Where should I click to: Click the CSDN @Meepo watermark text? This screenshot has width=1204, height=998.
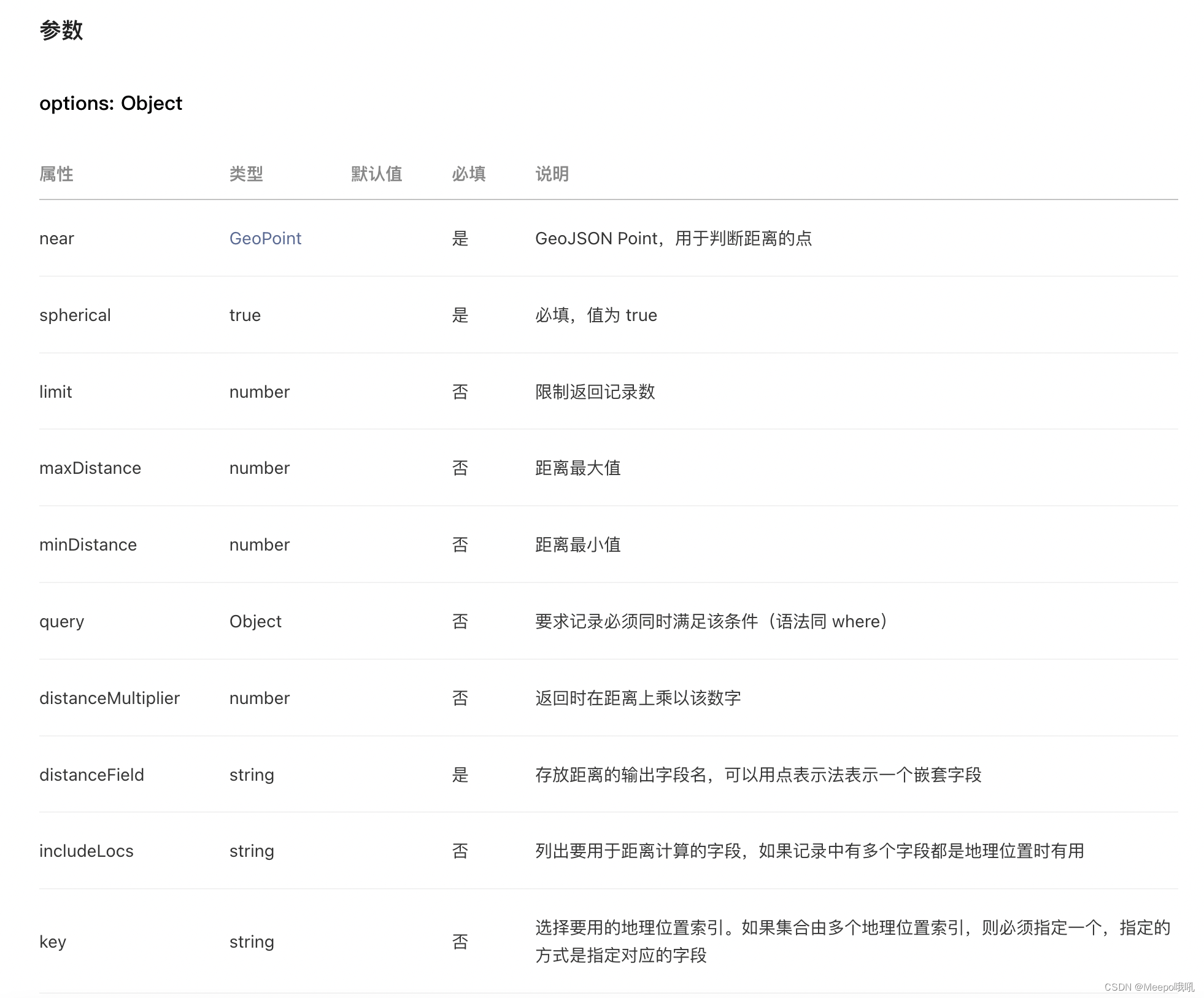pyautogui.click(x=1148, y=987)
